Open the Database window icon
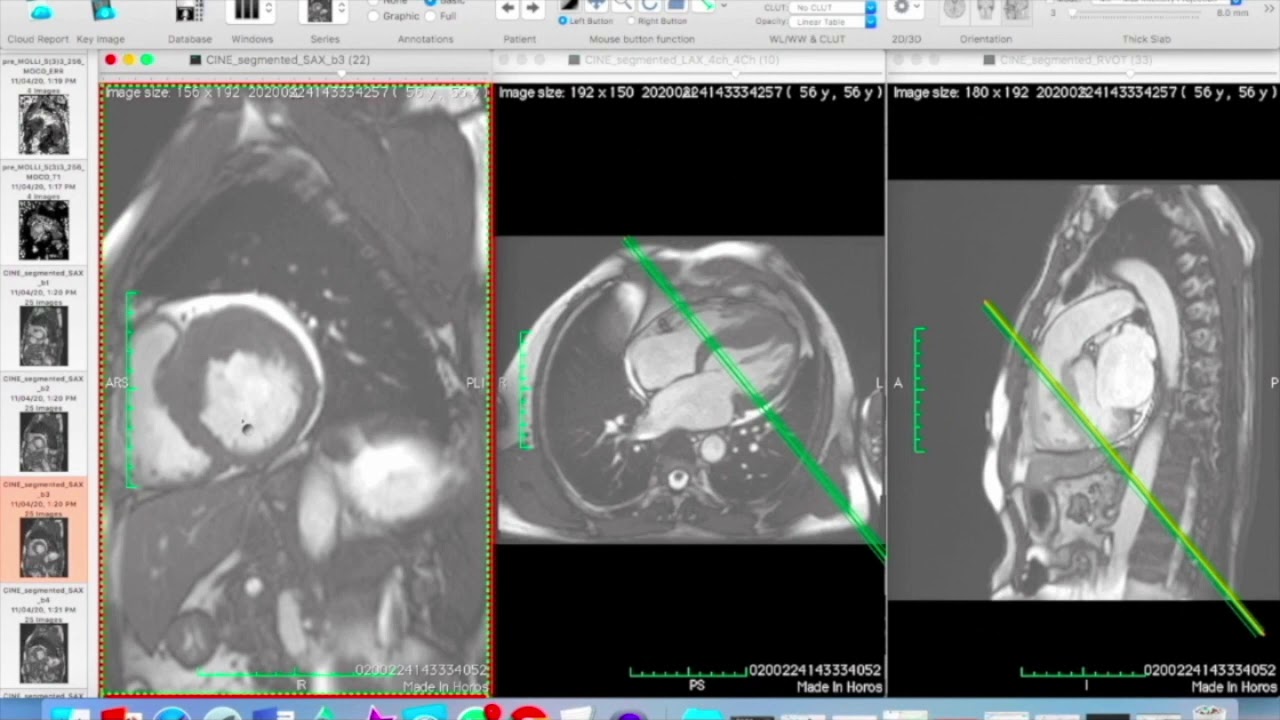The height and width of the screenshot is (720, 1280). [x=189, y=12]
